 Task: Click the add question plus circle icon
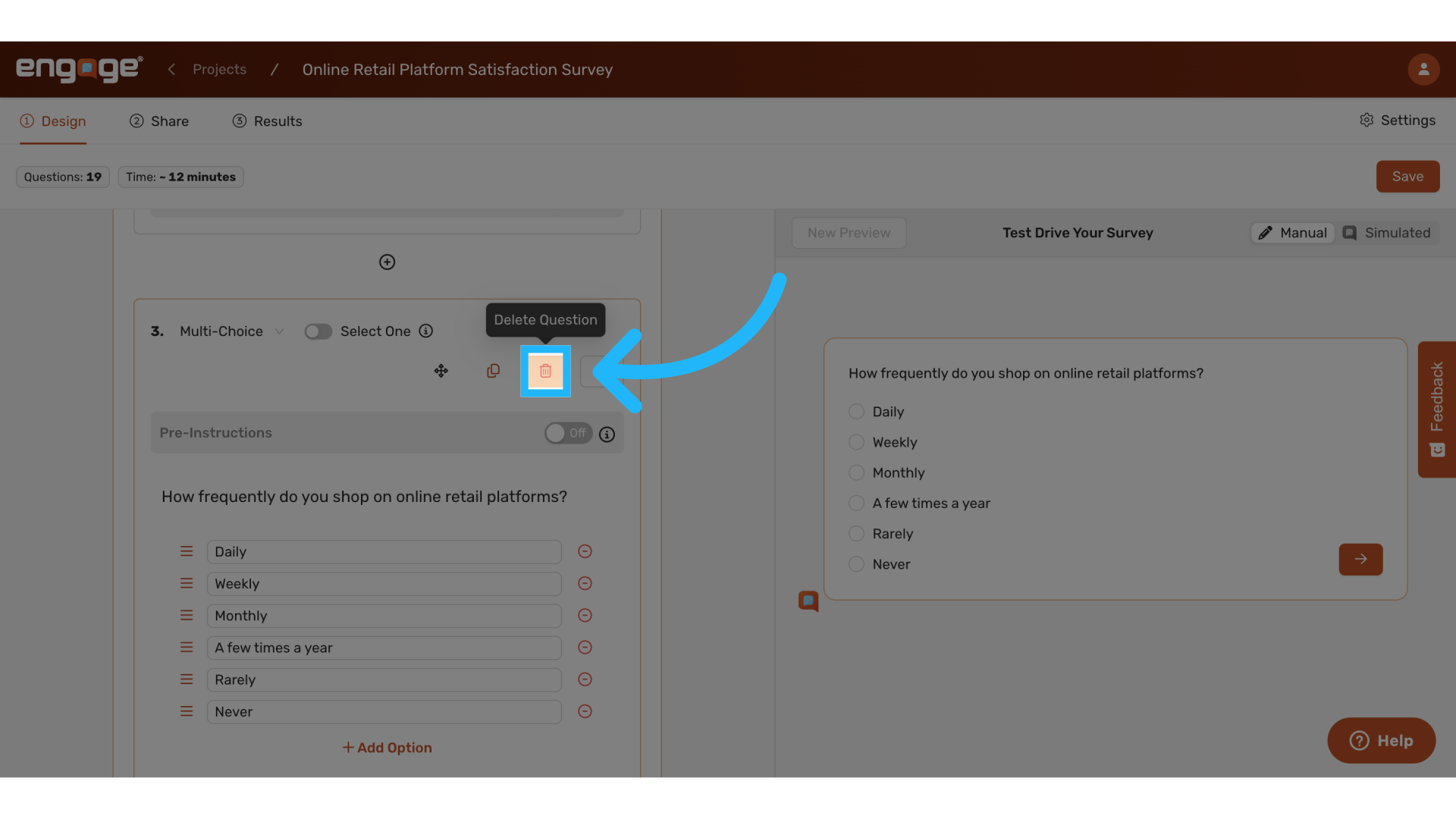[387, 262]
